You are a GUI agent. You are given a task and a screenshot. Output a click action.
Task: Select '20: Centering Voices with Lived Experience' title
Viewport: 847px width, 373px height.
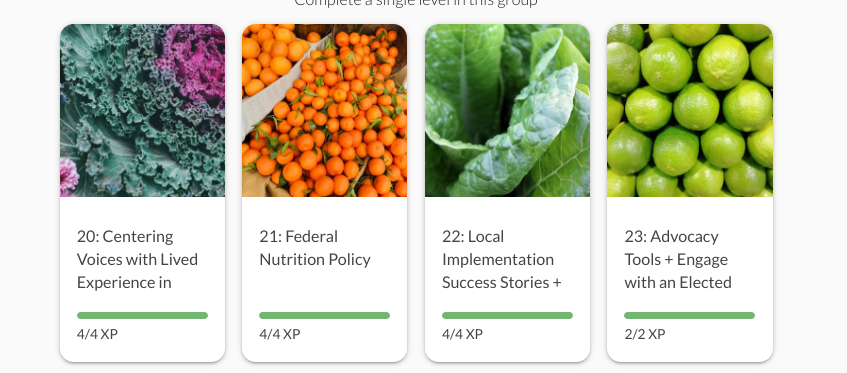(x=137, y=260)
